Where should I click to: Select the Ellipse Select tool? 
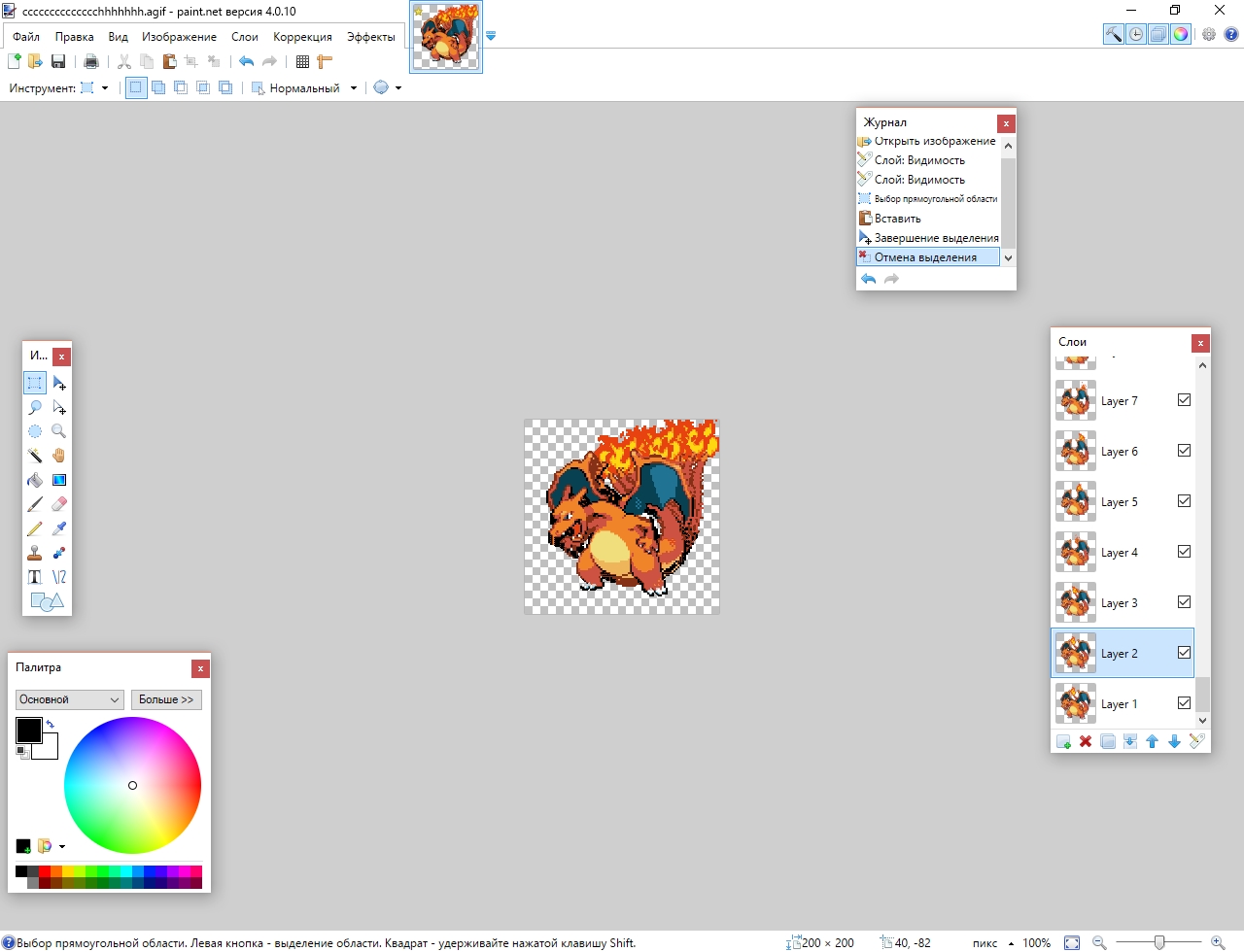35,431
